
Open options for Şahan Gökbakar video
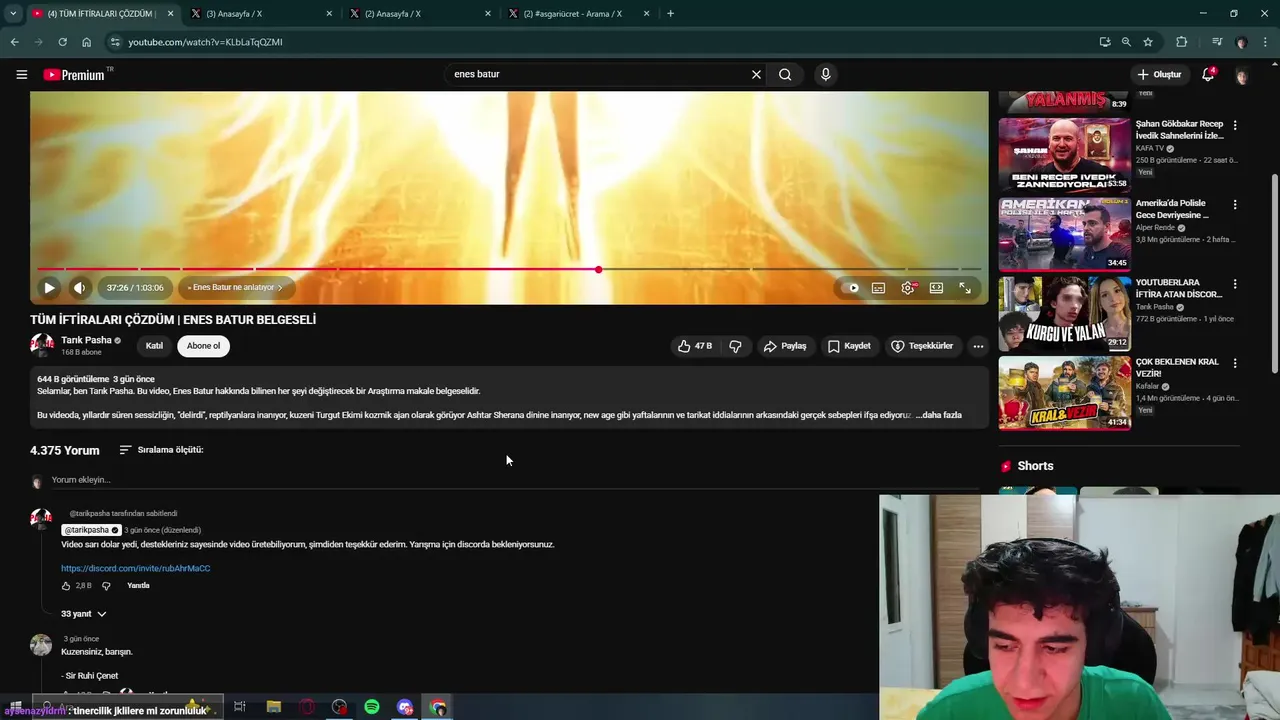[1235, 126]
